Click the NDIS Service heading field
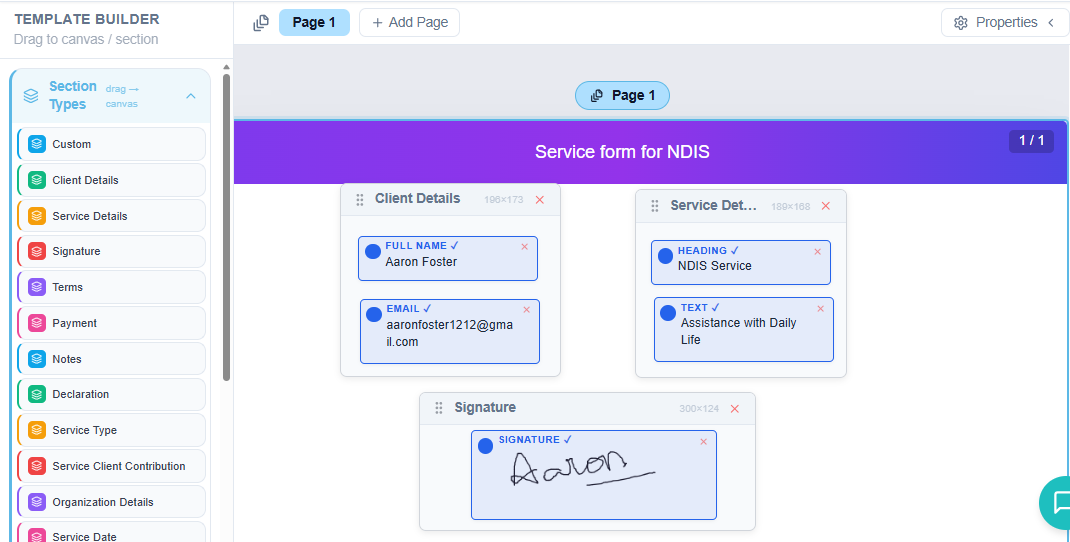 pos(740,262)
